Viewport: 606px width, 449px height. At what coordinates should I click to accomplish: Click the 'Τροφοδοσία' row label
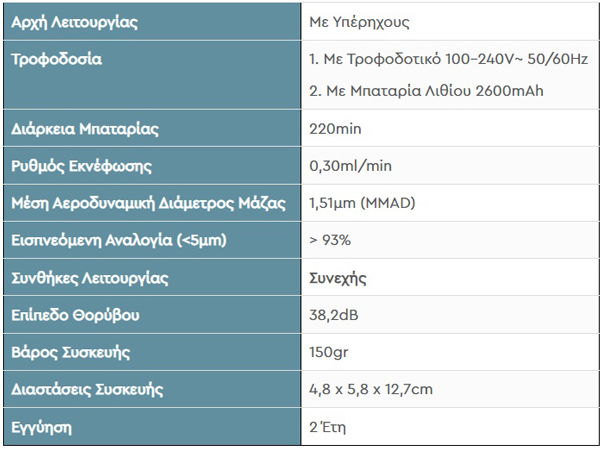click(56, 59)
